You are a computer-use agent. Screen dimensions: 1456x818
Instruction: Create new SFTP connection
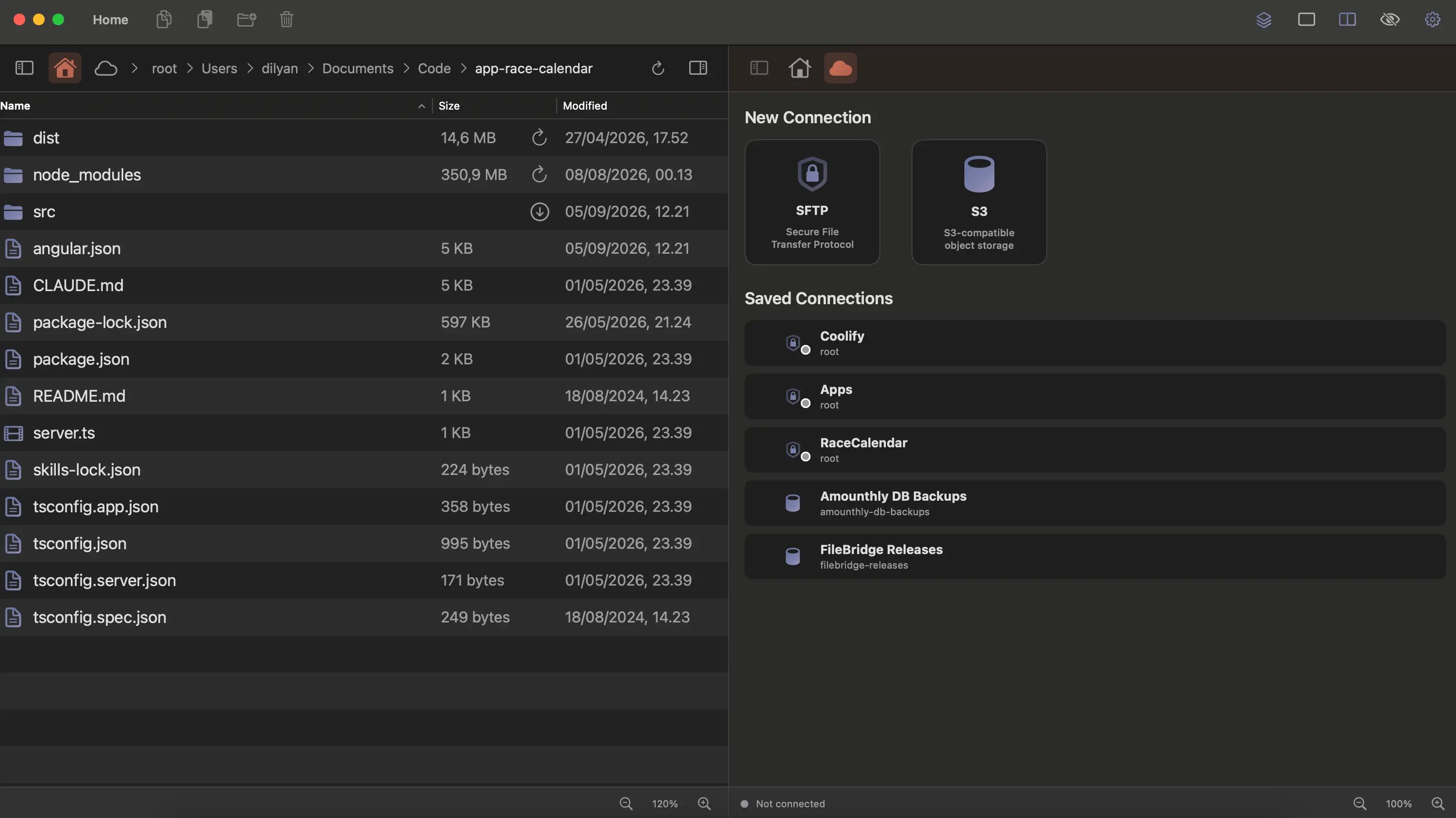pos(812,202)
